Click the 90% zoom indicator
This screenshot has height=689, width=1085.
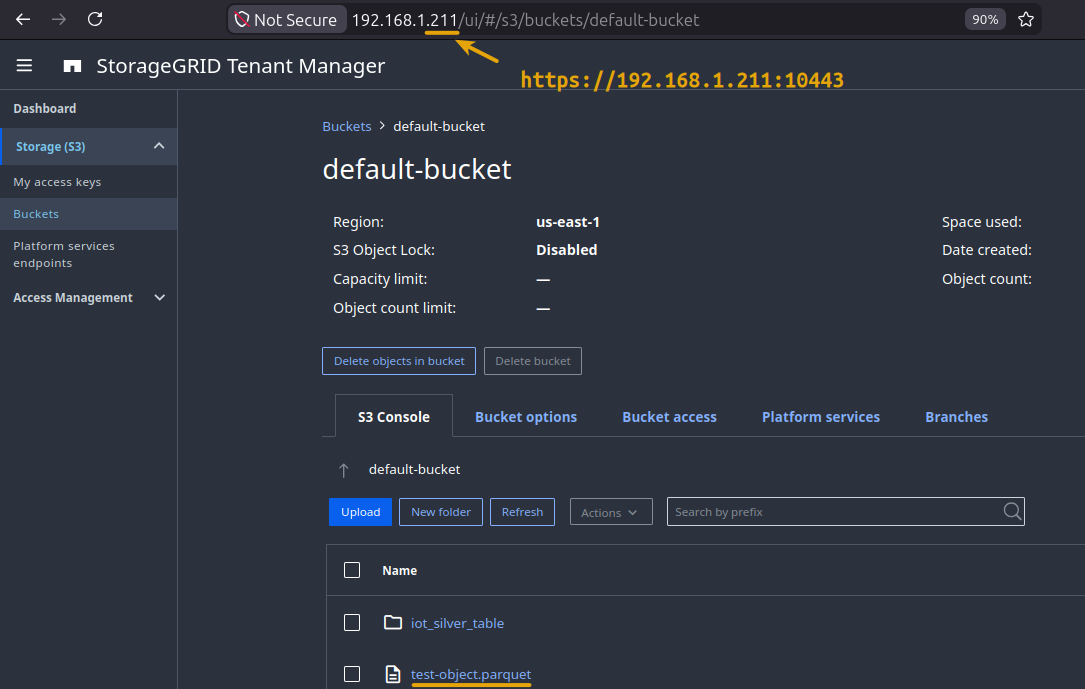tap(985, 19)
